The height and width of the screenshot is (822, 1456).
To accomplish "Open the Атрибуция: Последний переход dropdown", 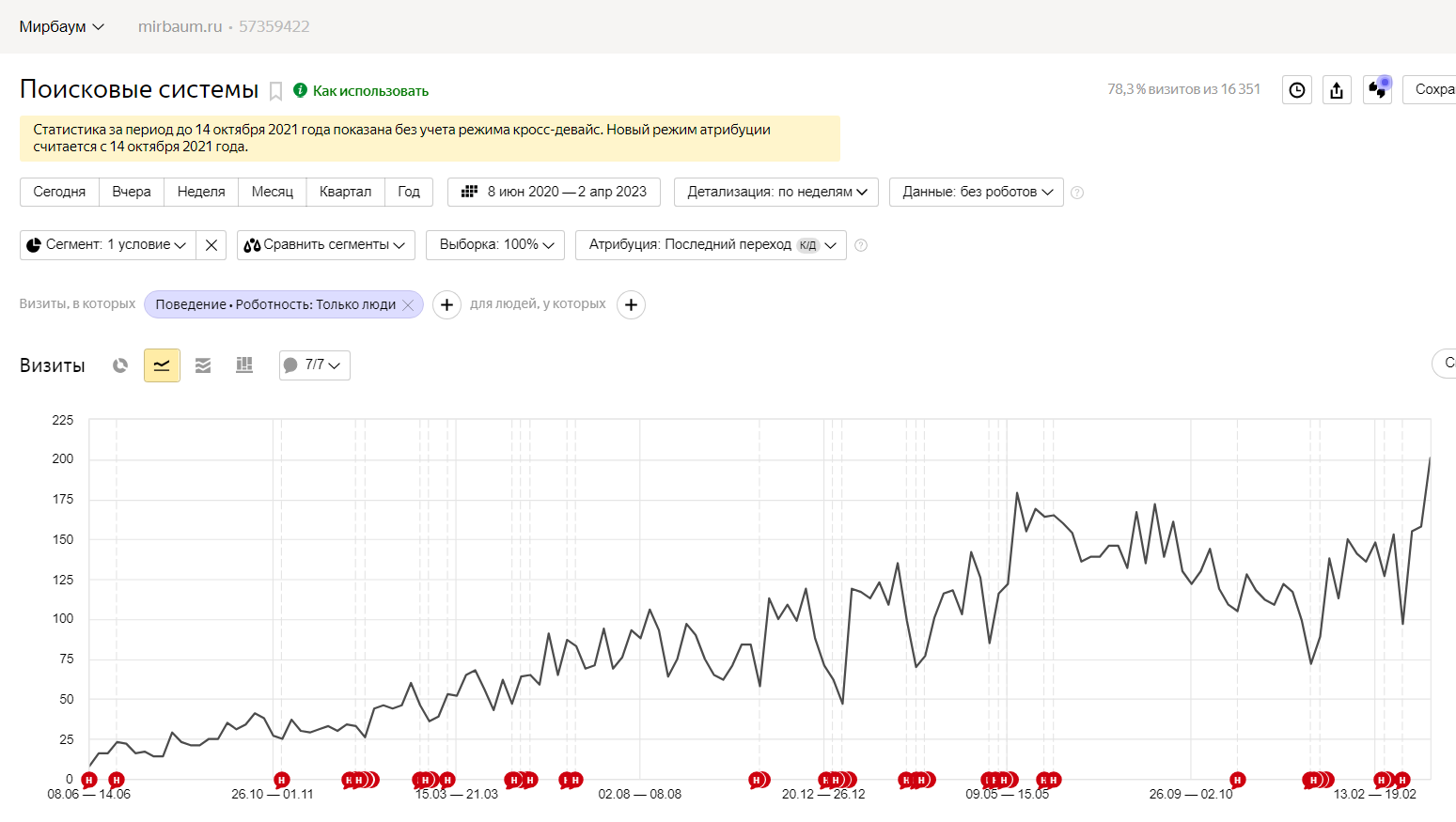I will click(712, 245).
